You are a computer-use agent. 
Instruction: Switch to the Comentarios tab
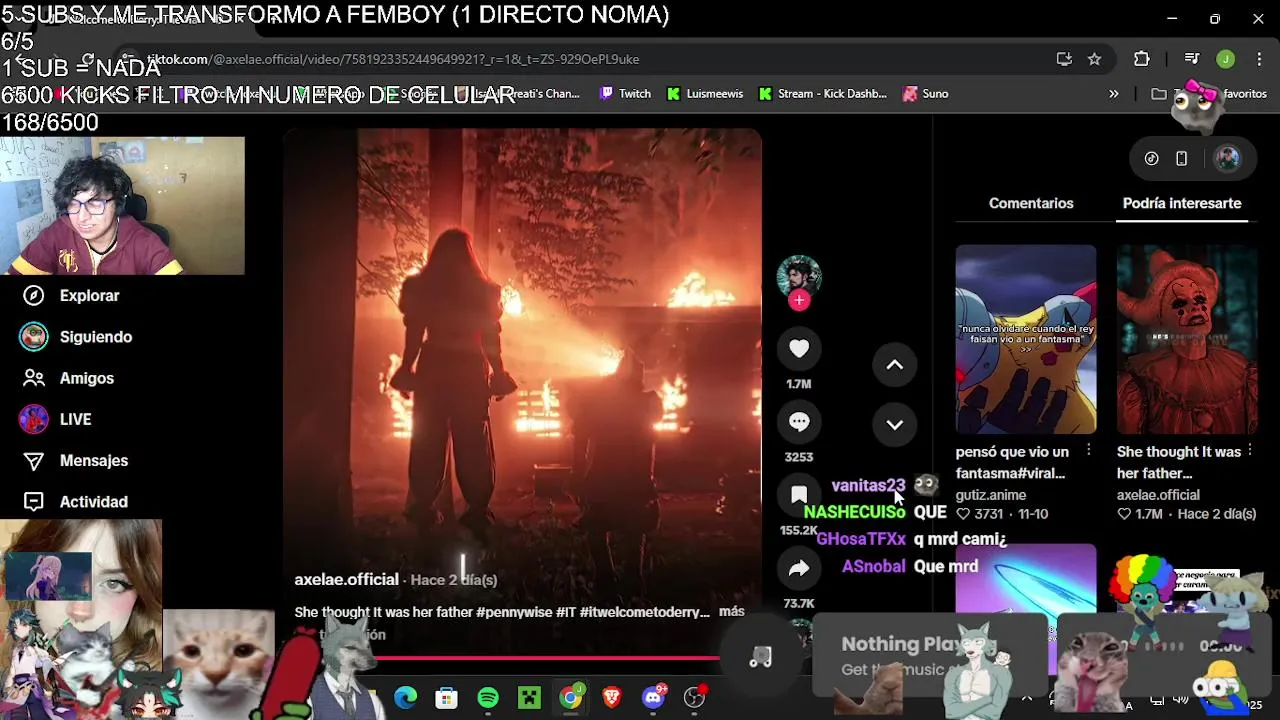coord(1031,203)
